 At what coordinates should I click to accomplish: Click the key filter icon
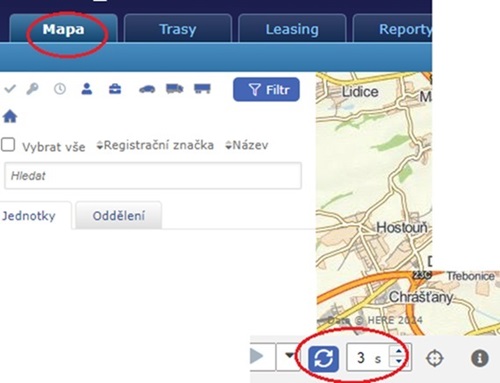pyautogui.click(x=32, y=89)
